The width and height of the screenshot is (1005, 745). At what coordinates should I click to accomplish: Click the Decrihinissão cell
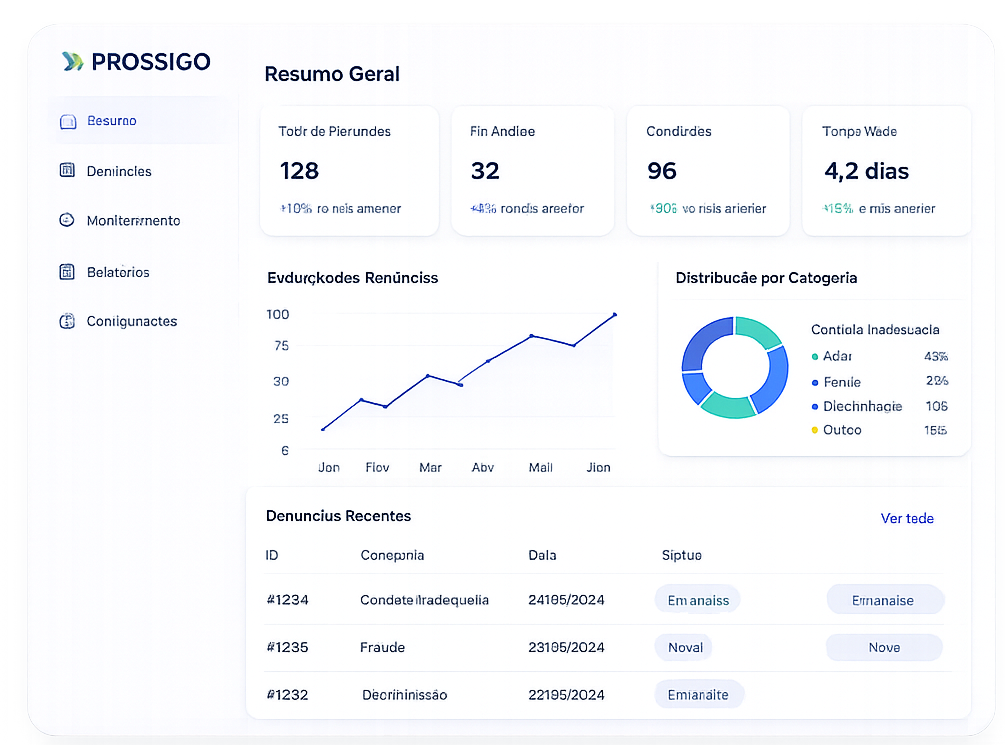click(x=404, y=695)
